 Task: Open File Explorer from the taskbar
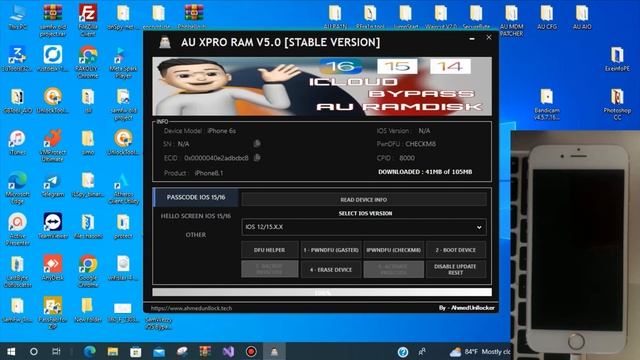(x=113, y=351)
